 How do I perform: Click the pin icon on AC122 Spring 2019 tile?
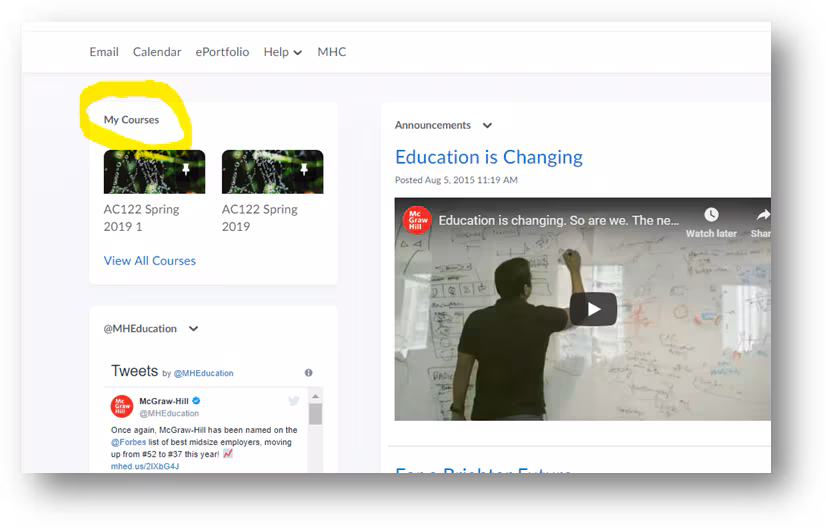tap(304, 170)
